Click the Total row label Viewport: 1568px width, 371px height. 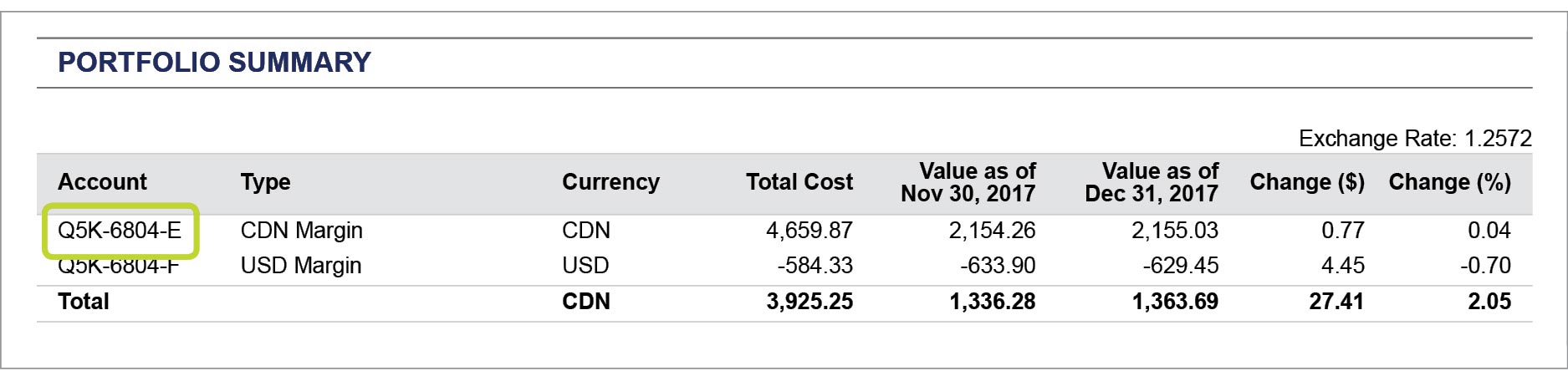click(x=84, y=302)
